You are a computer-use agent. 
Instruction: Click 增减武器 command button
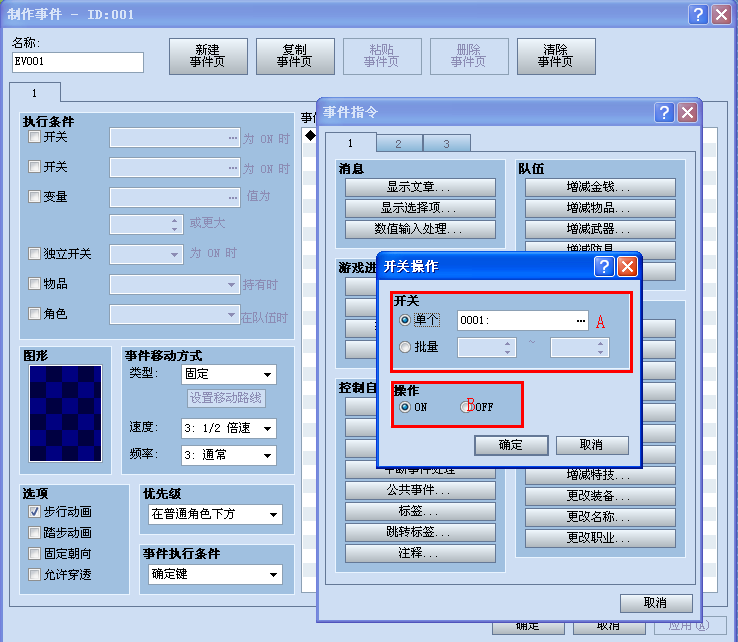(600, 229)
